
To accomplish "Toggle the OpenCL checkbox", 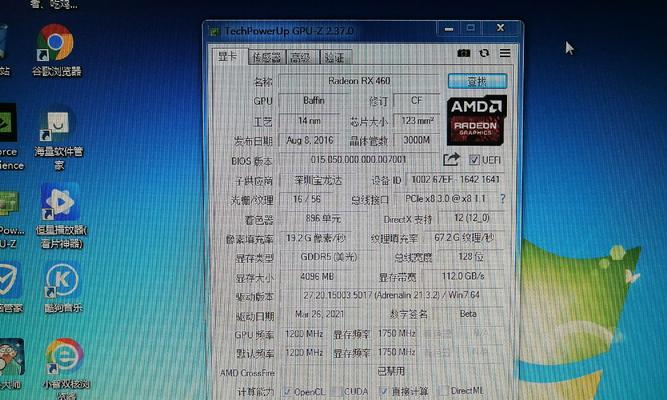I will coord(287,391).
